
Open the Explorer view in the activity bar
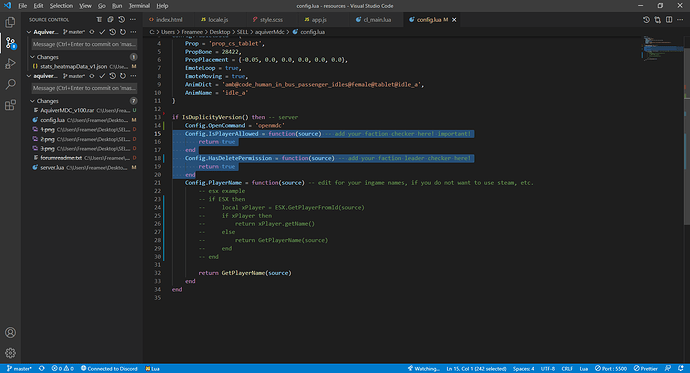click(10, 22)
